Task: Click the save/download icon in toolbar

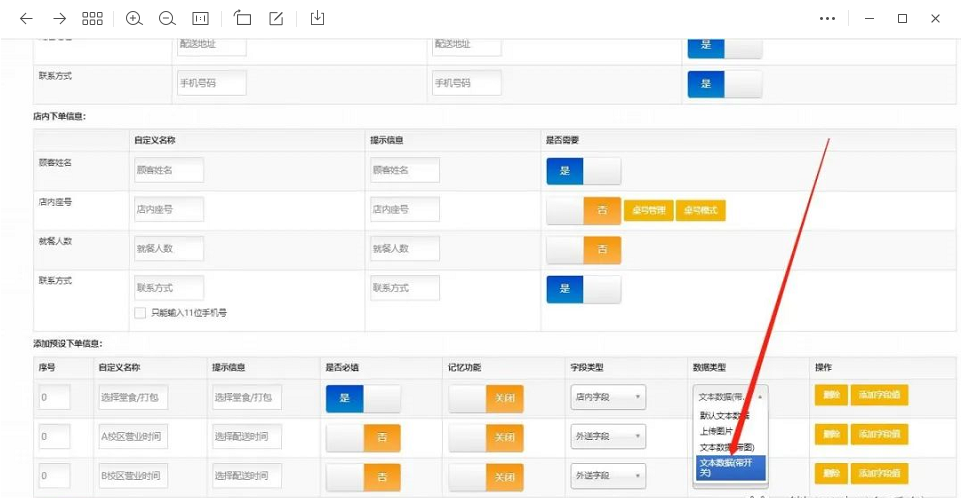Action: 318,18
